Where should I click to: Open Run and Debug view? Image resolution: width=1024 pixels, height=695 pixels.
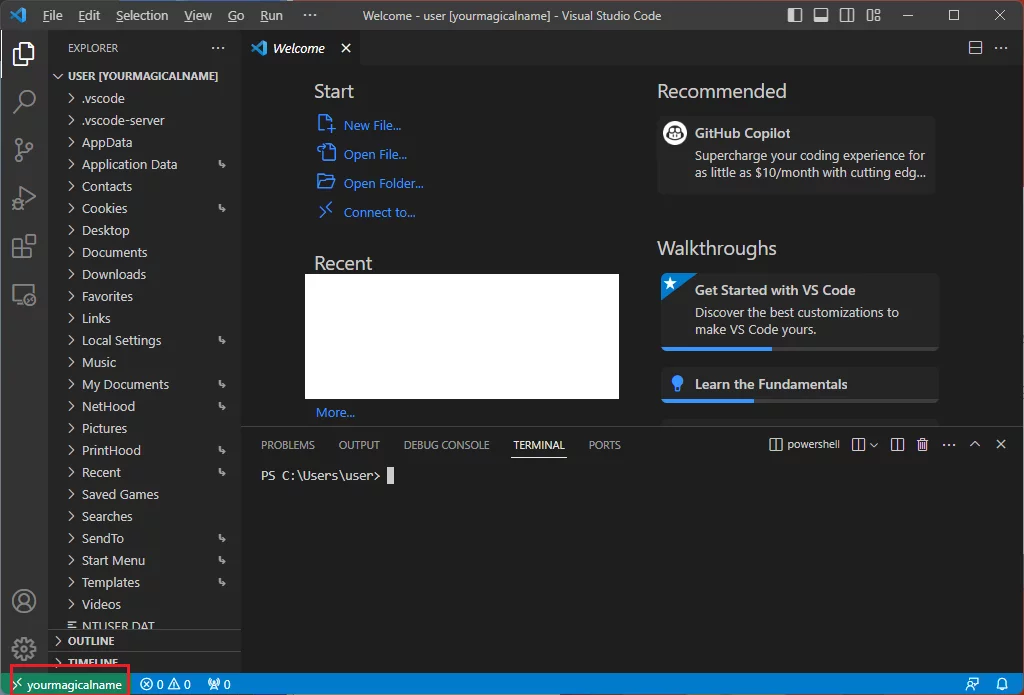(x=24, y=198)
